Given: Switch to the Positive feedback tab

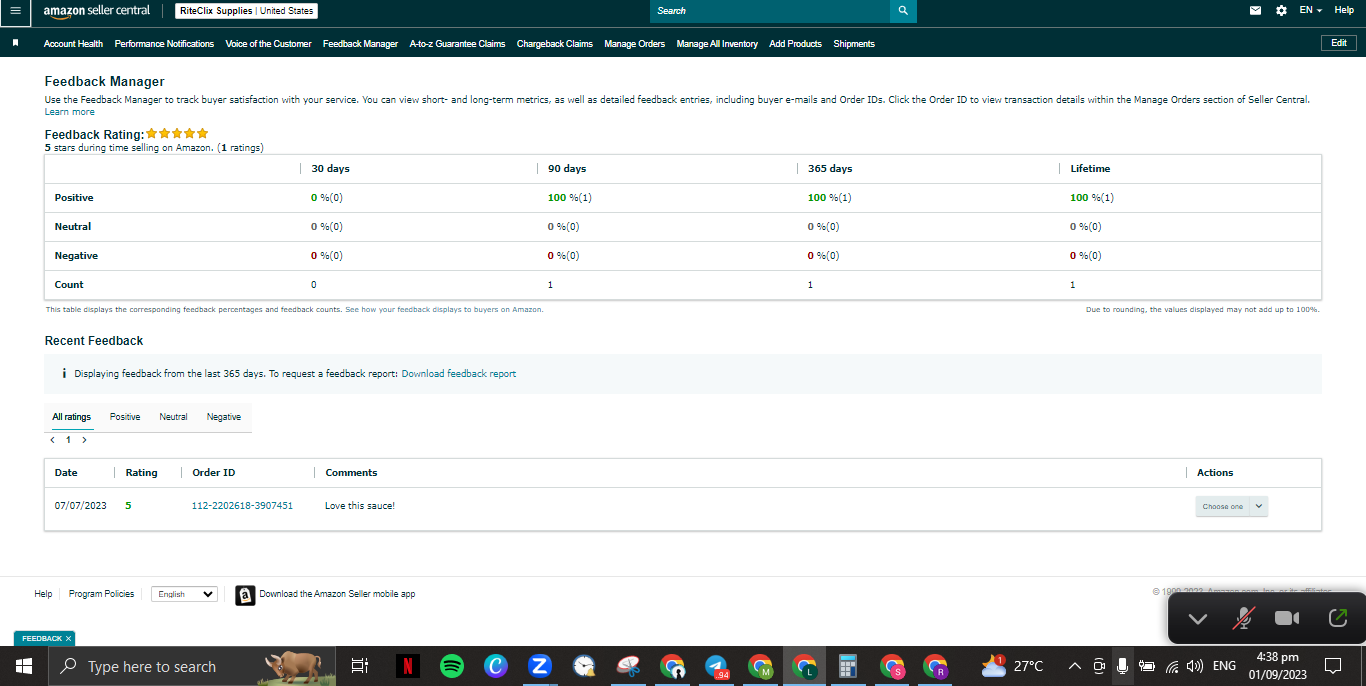Looking at the screenshot, I should 125,417.
